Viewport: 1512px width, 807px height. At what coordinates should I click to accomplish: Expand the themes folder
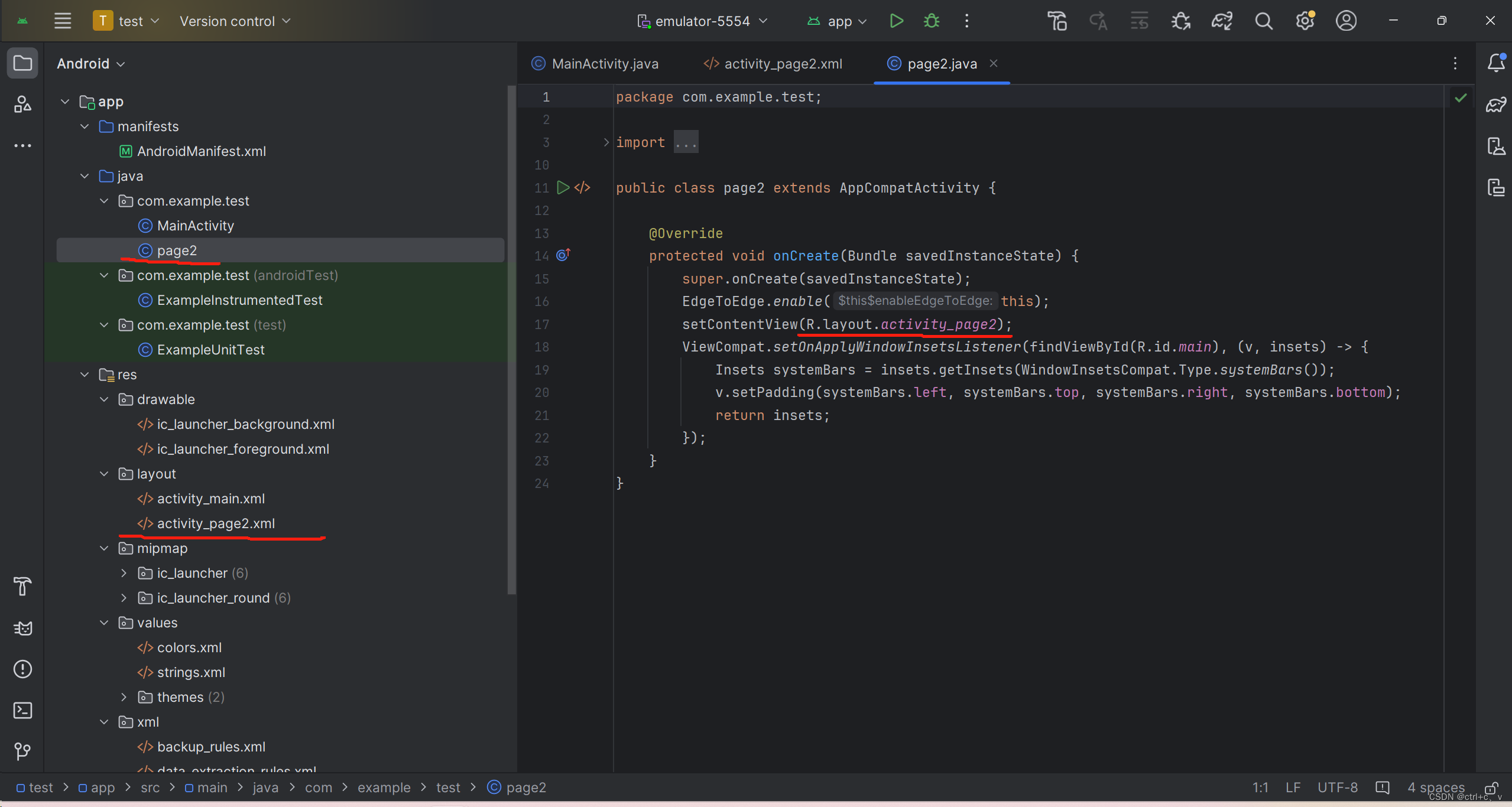[124, 697]
